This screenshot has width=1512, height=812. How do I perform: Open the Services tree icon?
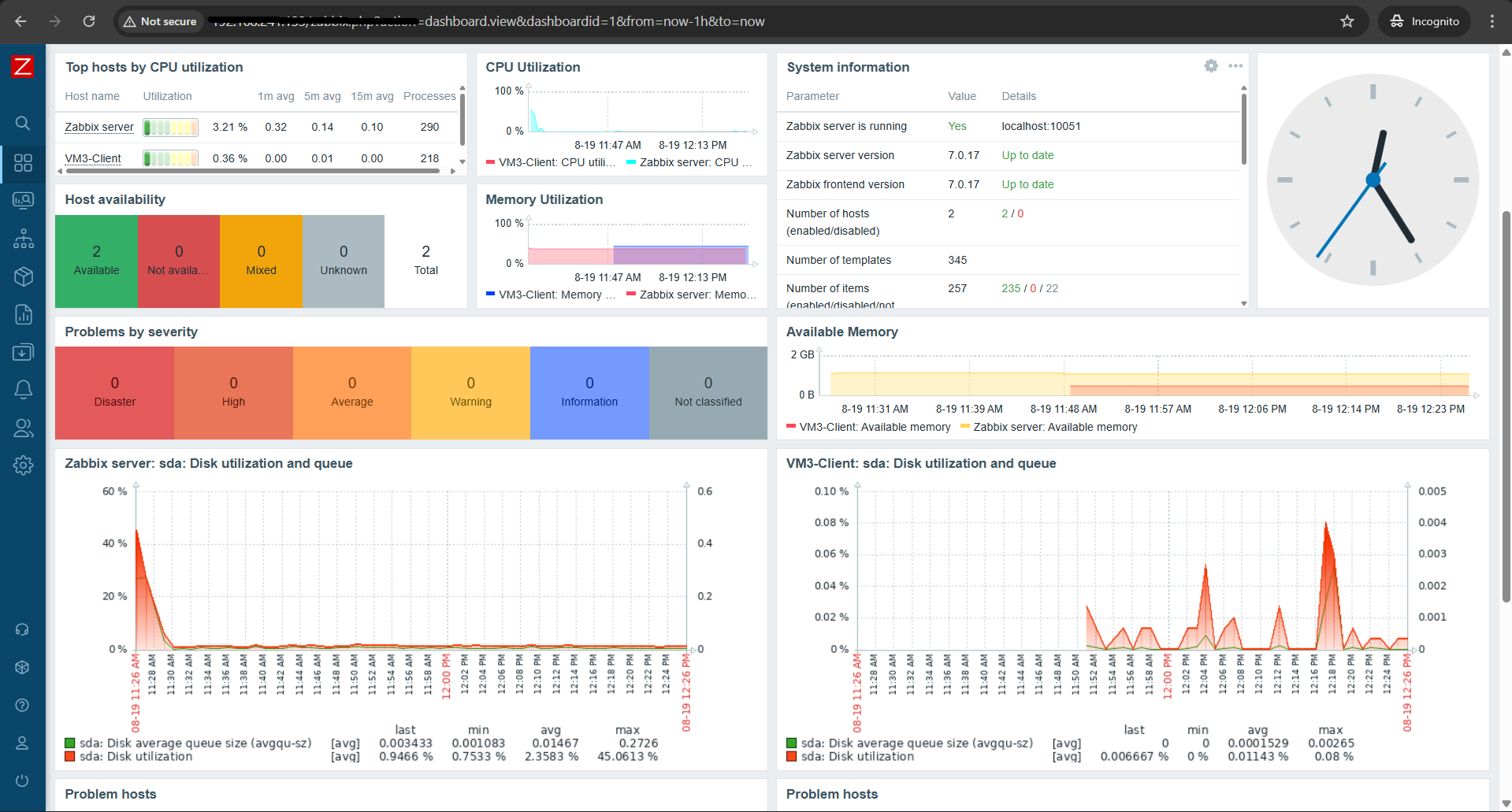click(x=23, y=239)
